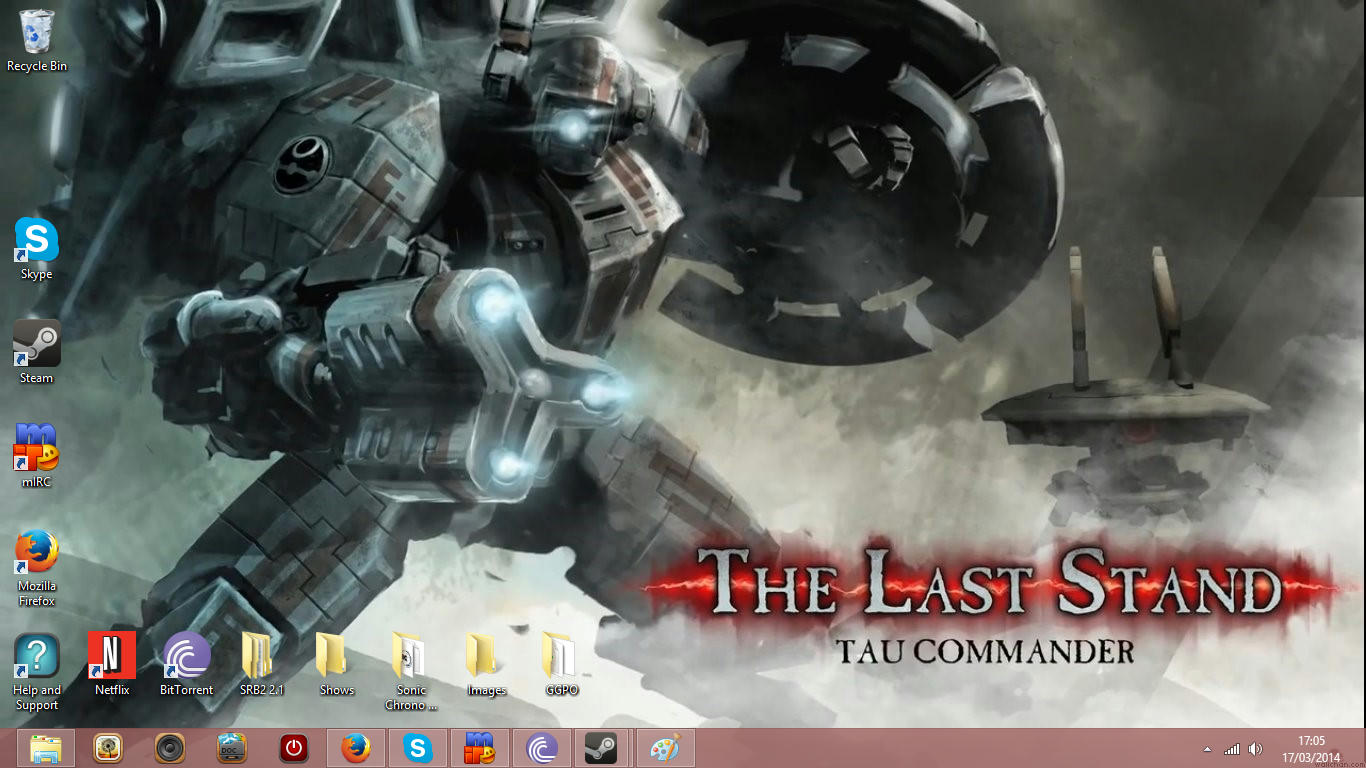Open the DOC documents icon on the taskbar
The image size is (1366, 768).
click(232, 749)
